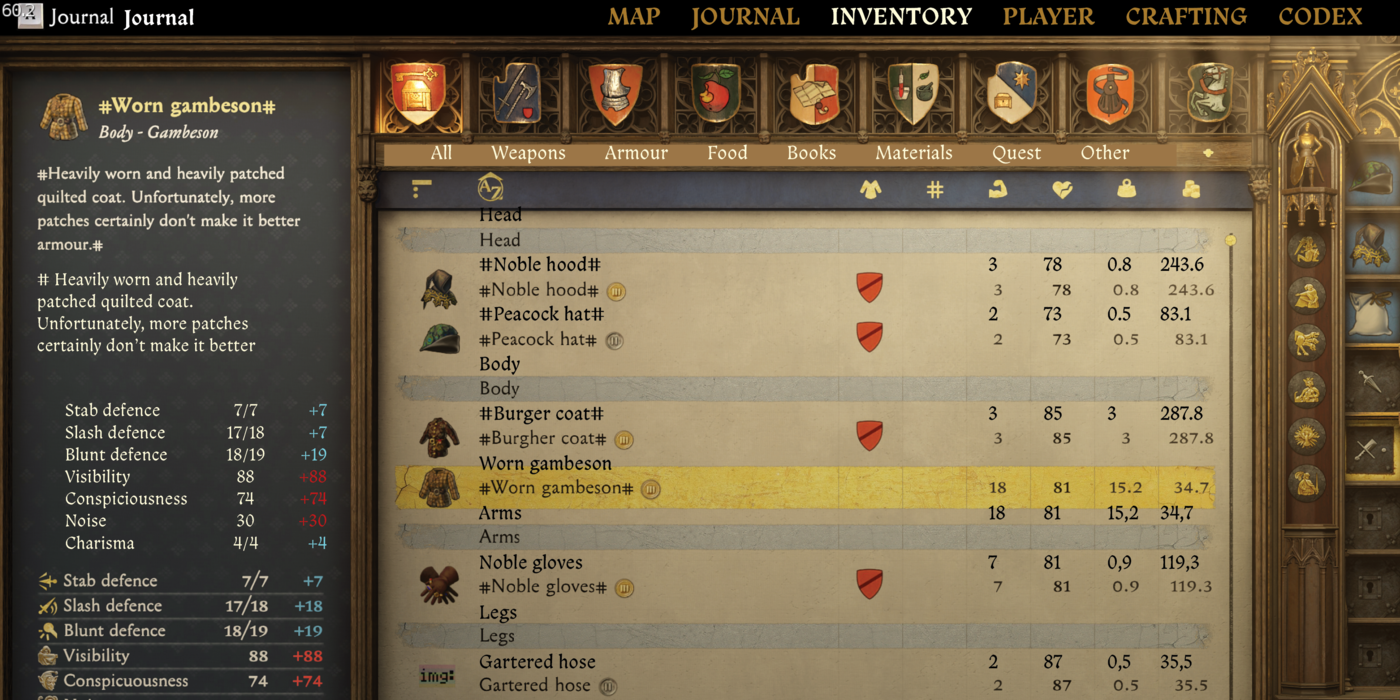
Task: Click the inventory list scrollbar handle
Action: (x=1231, y=240)
